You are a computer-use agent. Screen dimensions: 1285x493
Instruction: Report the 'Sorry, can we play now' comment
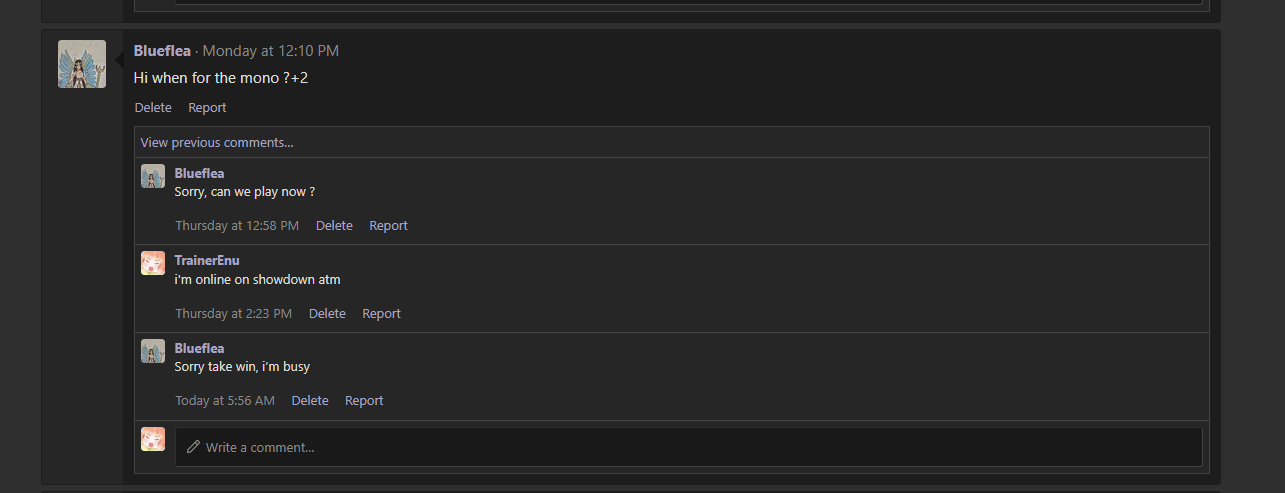pyautogui.click(x=388, y=226)
